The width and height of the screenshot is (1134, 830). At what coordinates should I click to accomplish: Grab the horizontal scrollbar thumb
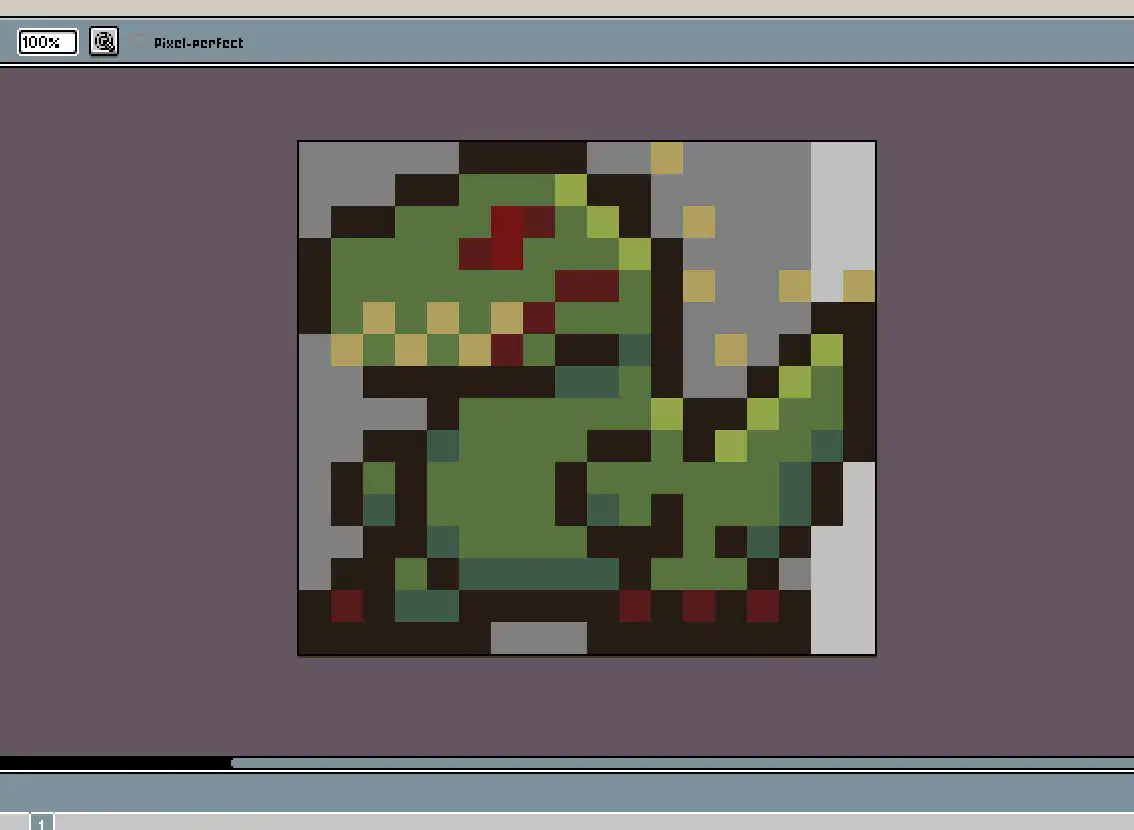pos(680,763)
